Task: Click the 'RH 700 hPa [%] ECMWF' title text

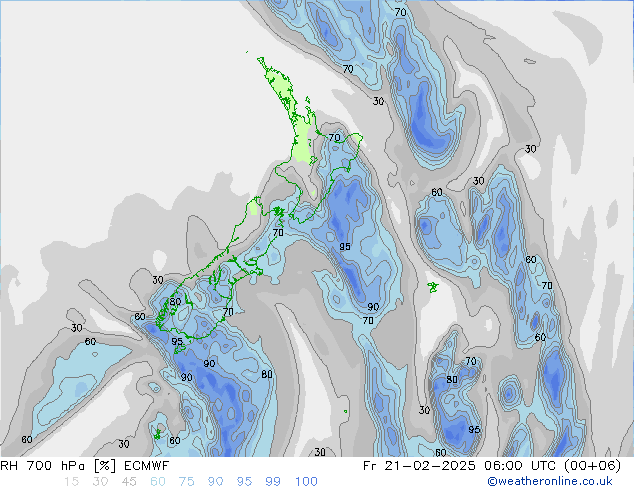Action: 85,466
